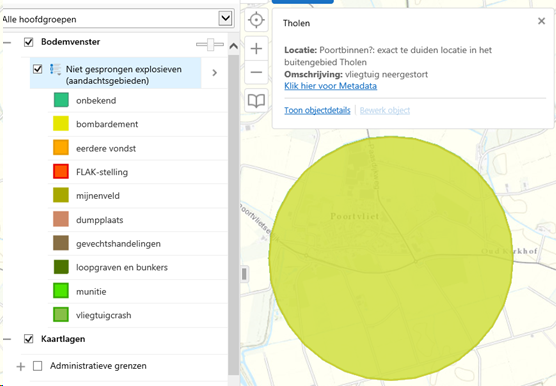Viewport: 556px width, 386px height.
Task: Select the eerdere vondst legend label
Action: [x=106, y=149]
